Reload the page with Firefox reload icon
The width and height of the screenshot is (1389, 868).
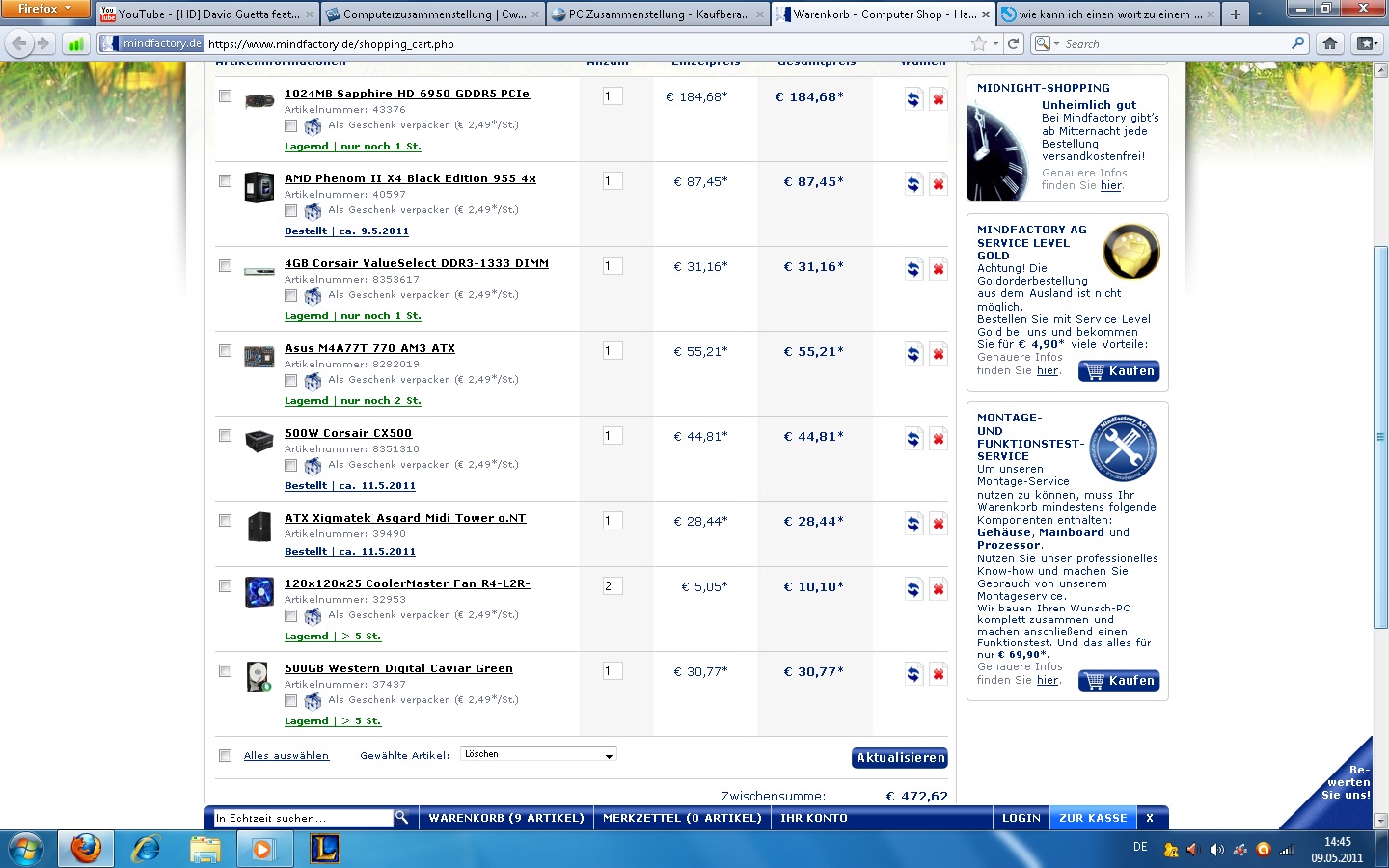(x=1013, y=43)
